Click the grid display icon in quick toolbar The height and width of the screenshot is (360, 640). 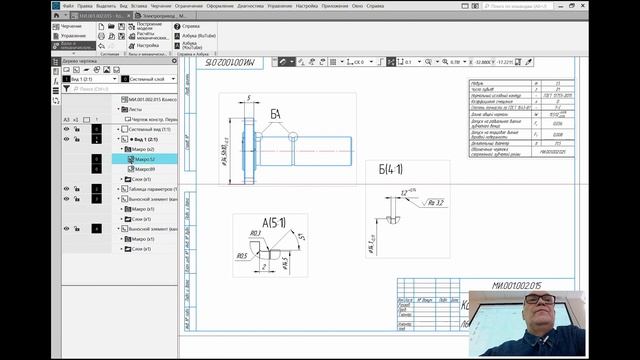pyautogui.click(x=333, y=62)
